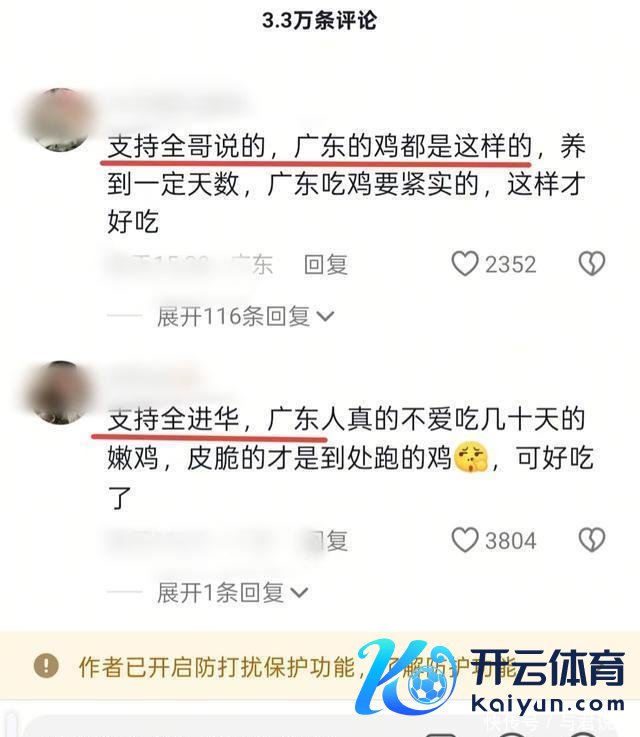Reply to first comment via 回复

click(325, 264)
